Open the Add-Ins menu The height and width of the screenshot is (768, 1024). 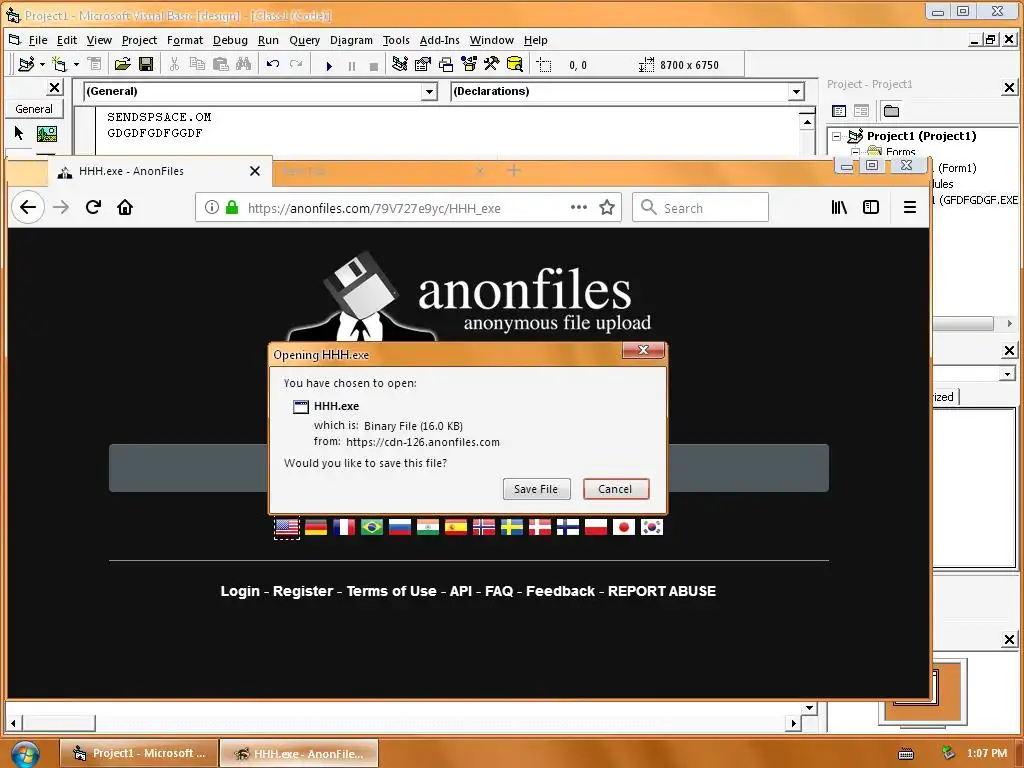[440, 40]
